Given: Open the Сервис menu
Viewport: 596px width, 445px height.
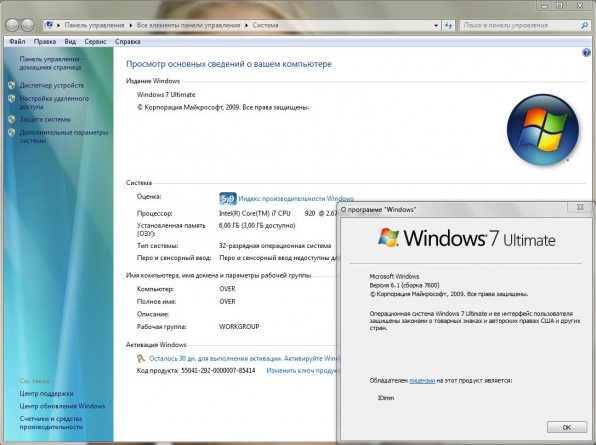Looking at the screenshot, I should click(x=95, y=41).
